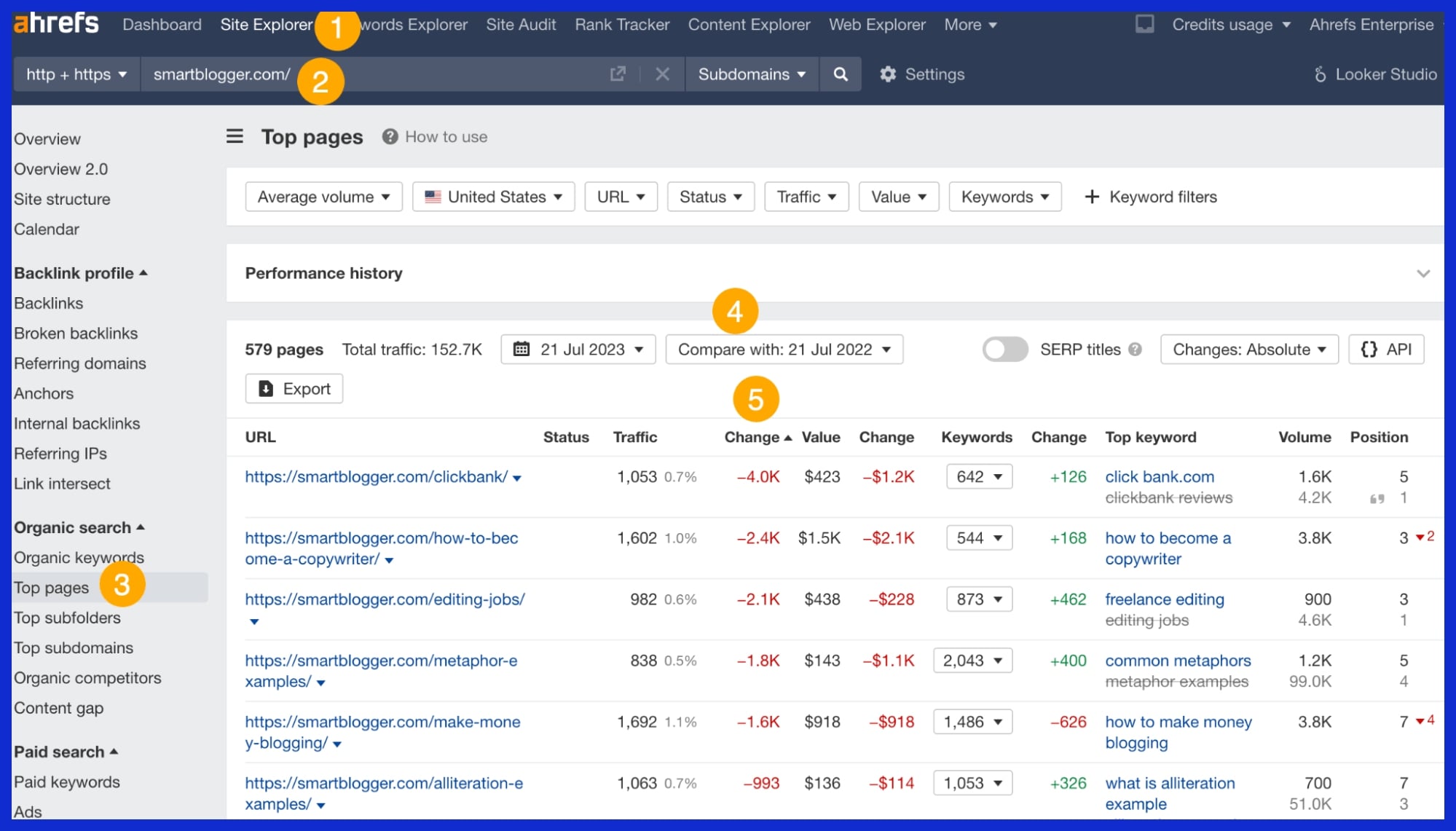The height and width of the screenshot is (831, 1456).
Task: Click the monitor icon near Credits usage
Action: pos(1145,25)
